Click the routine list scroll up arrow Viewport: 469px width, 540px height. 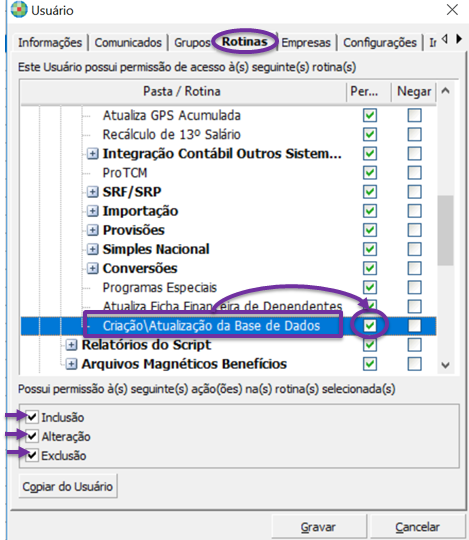pos(446,91)
